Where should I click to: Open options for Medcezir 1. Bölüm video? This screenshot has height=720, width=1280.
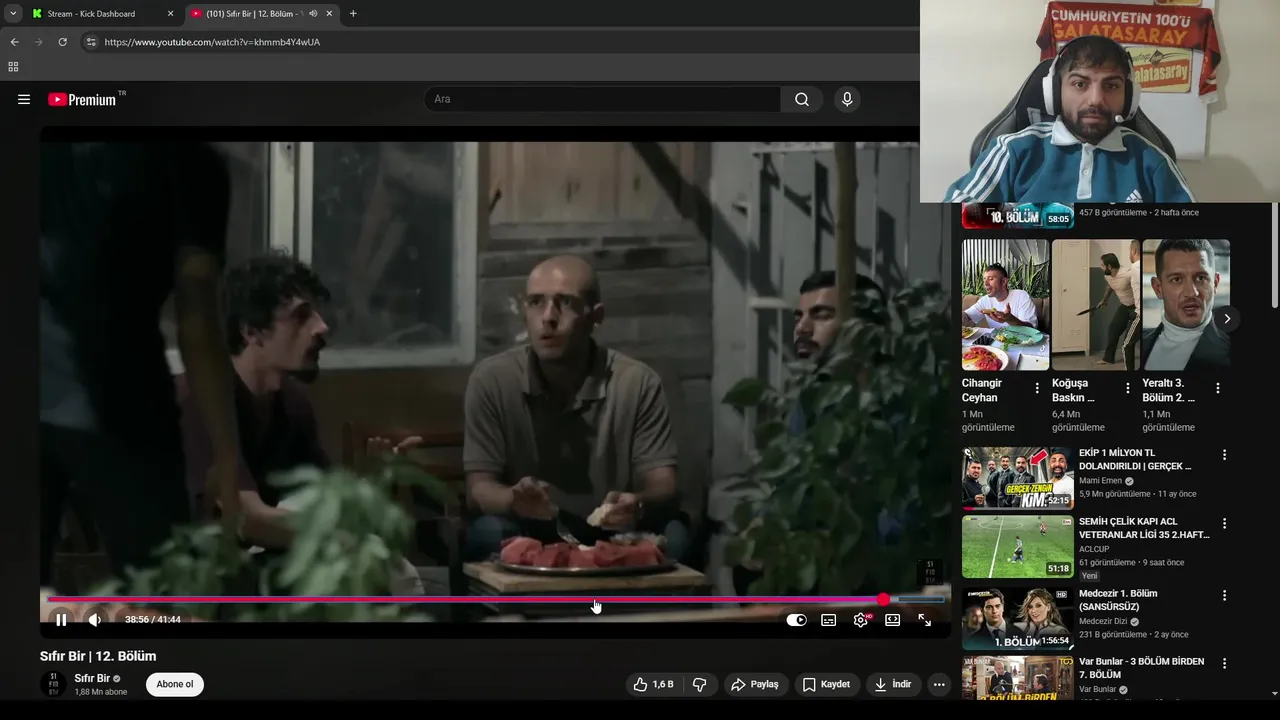point(1224,595)
